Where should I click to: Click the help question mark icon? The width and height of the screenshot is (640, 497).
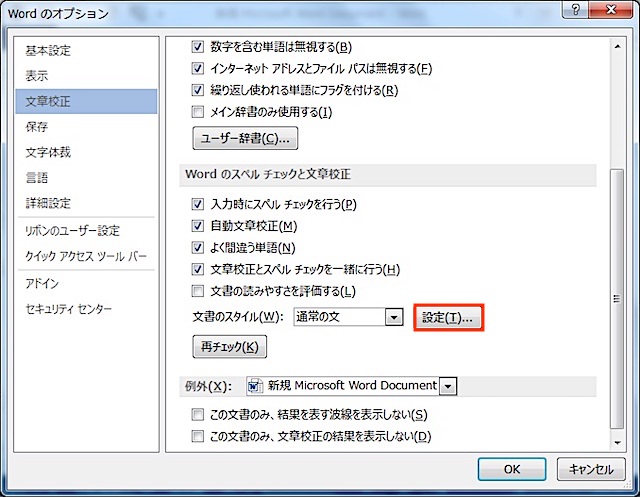(x=576, y=10)
